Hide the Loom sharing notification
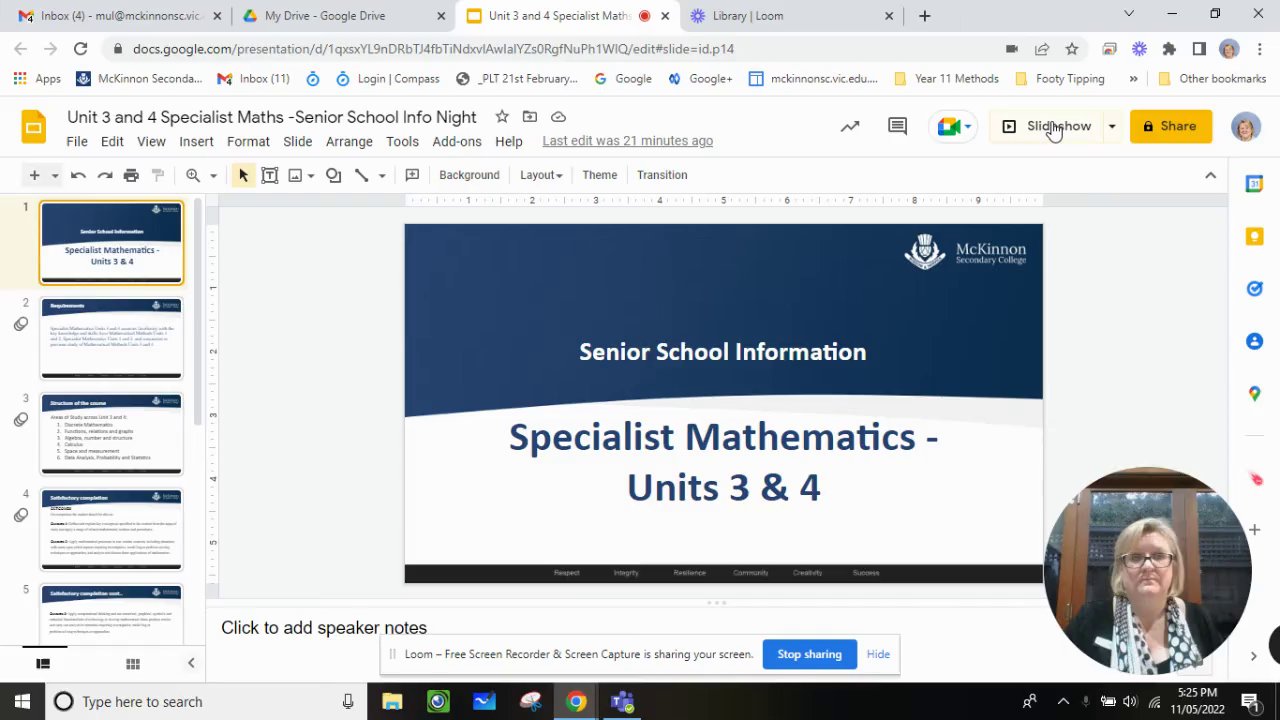 [878, 654]
